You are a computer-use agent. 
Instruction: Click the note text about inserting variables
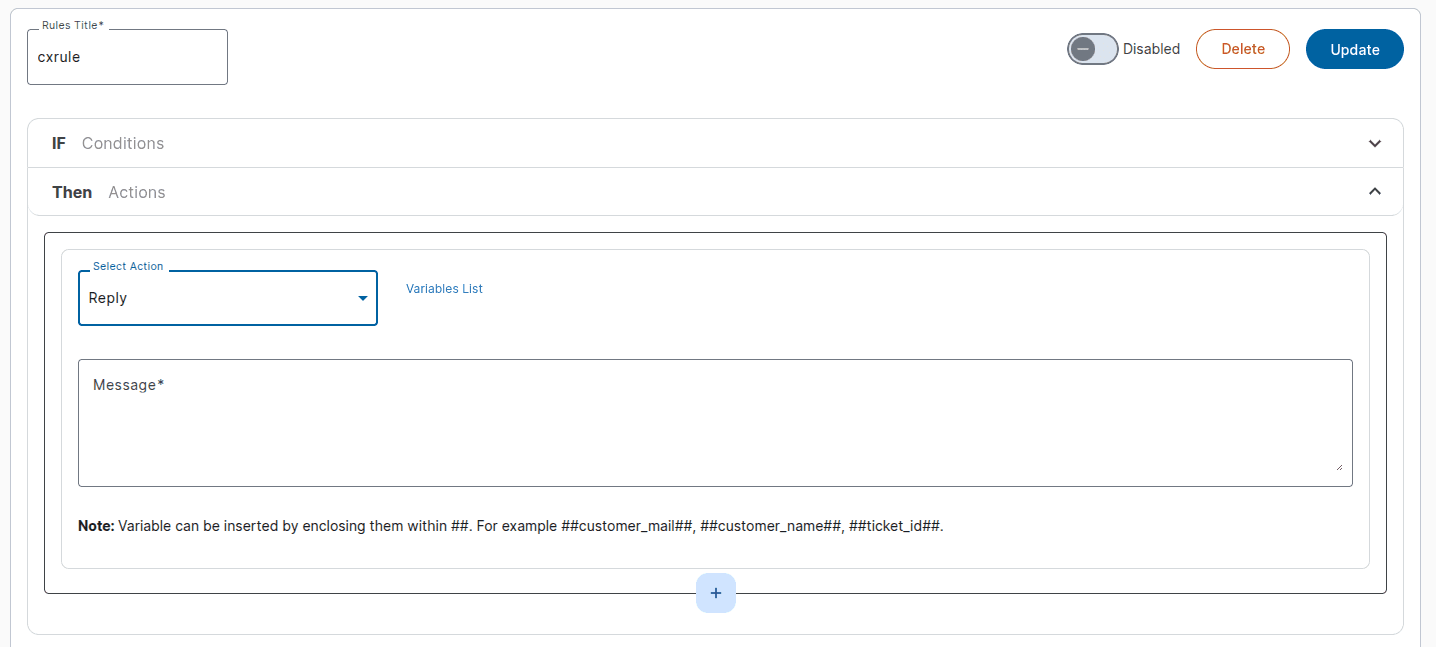(x=511, y=526)
